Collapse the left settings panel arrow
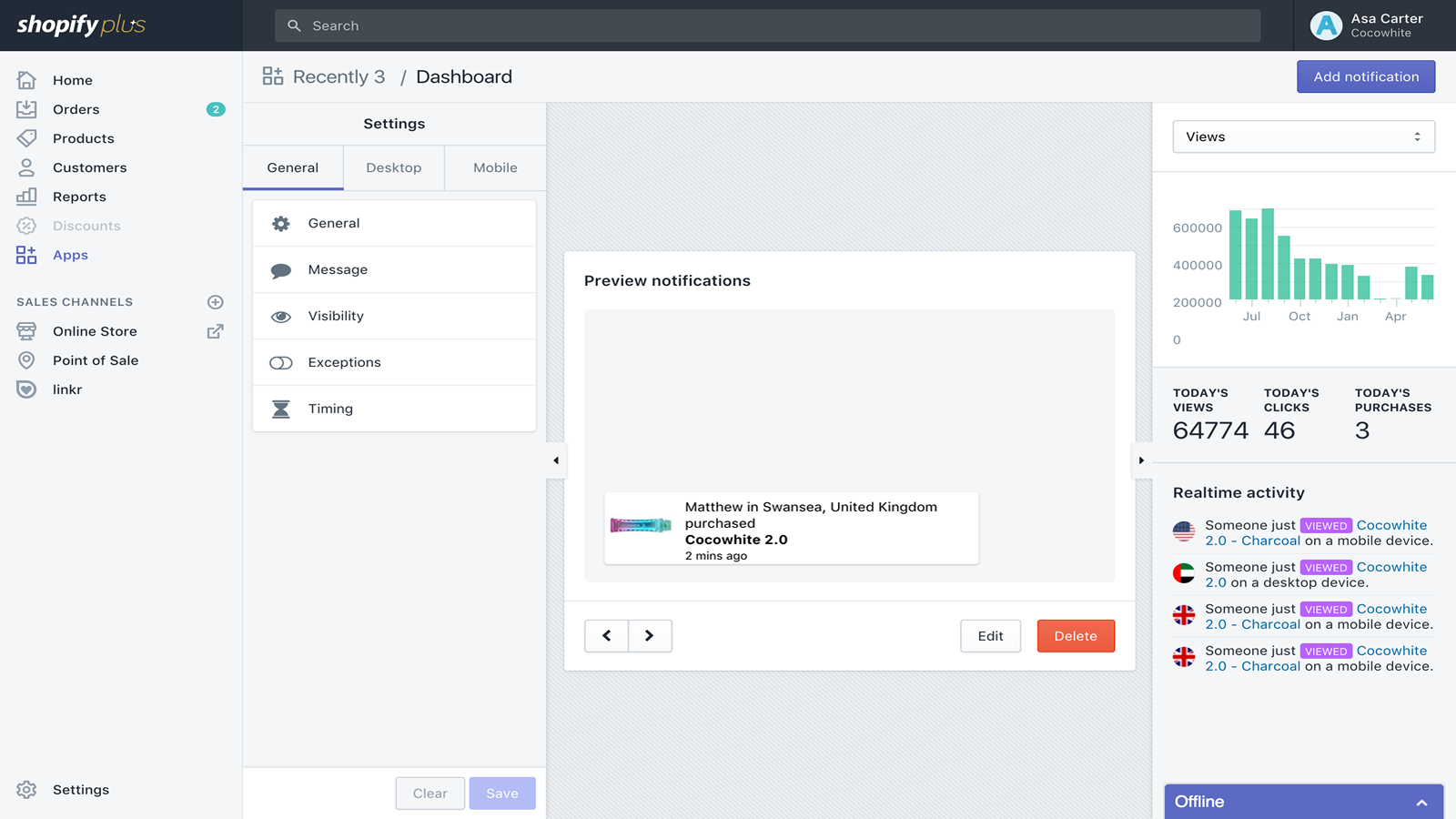 click(x=555, y=460)
